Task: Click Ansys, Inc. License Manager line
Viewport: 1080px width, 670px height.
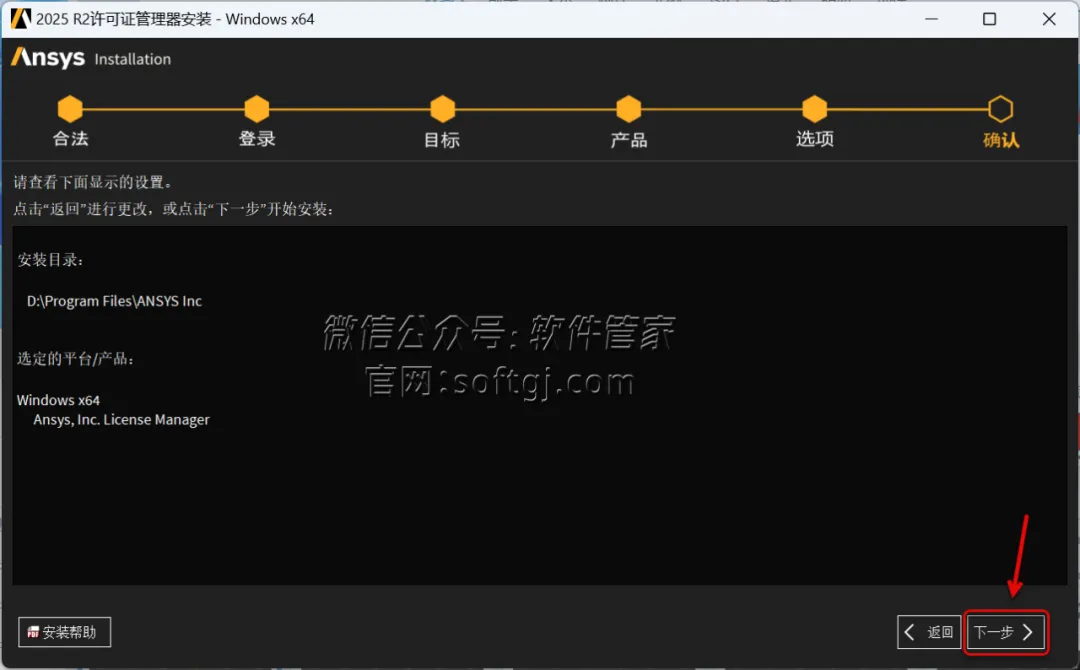Action: (121, 419)
